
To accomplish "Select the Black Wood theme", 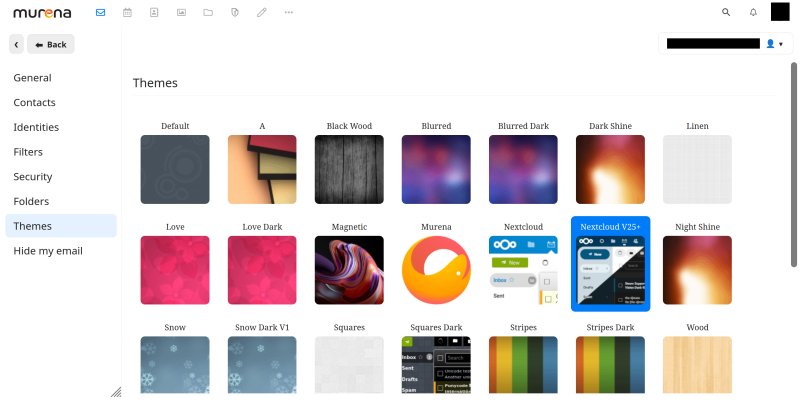I will [349, 169].
